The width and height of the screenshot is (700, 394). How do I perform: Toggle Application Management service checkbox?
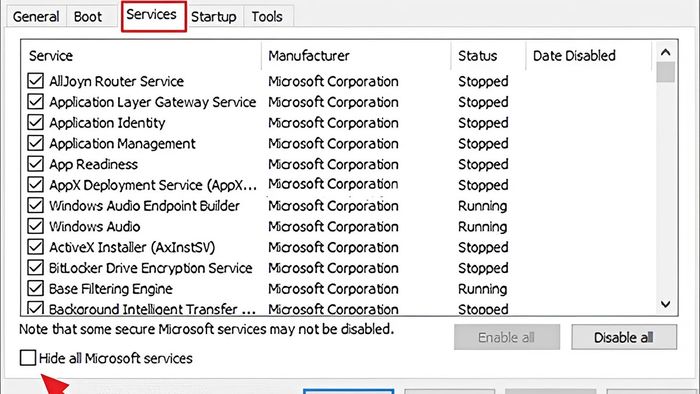[35, 143]
